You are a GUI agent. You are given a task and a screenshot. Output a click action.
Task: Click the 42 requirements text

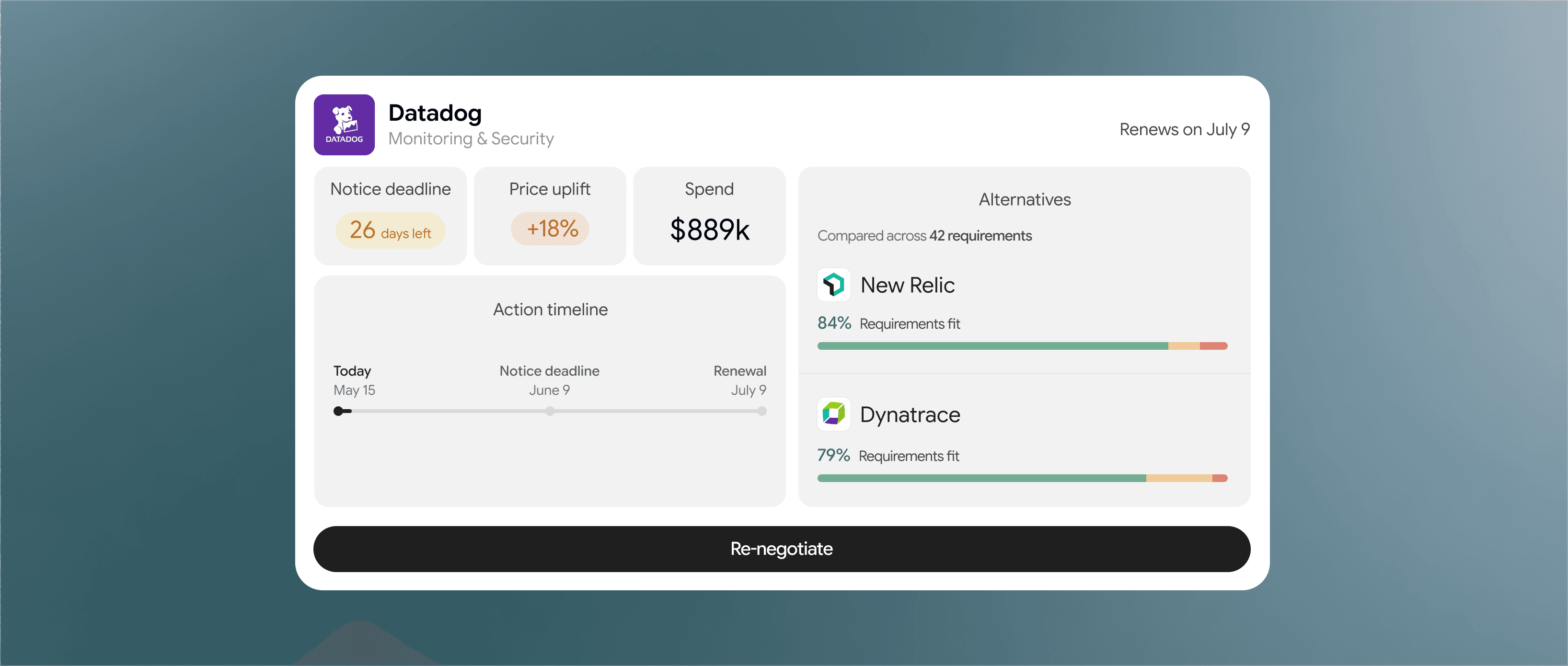[980, 236]
